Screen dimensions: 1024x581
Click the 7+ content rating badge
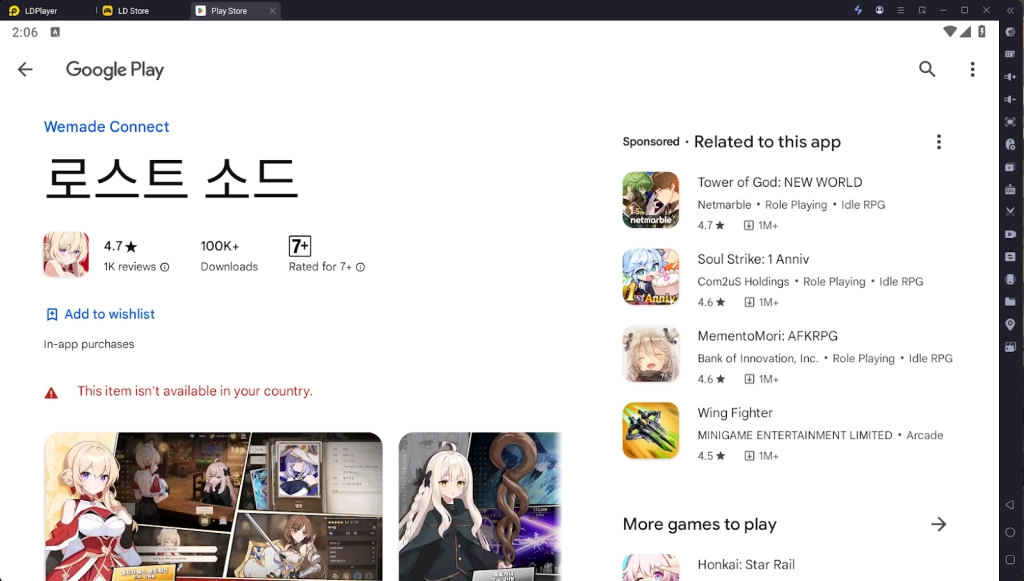pyautogui.click(x=300, y=246)
